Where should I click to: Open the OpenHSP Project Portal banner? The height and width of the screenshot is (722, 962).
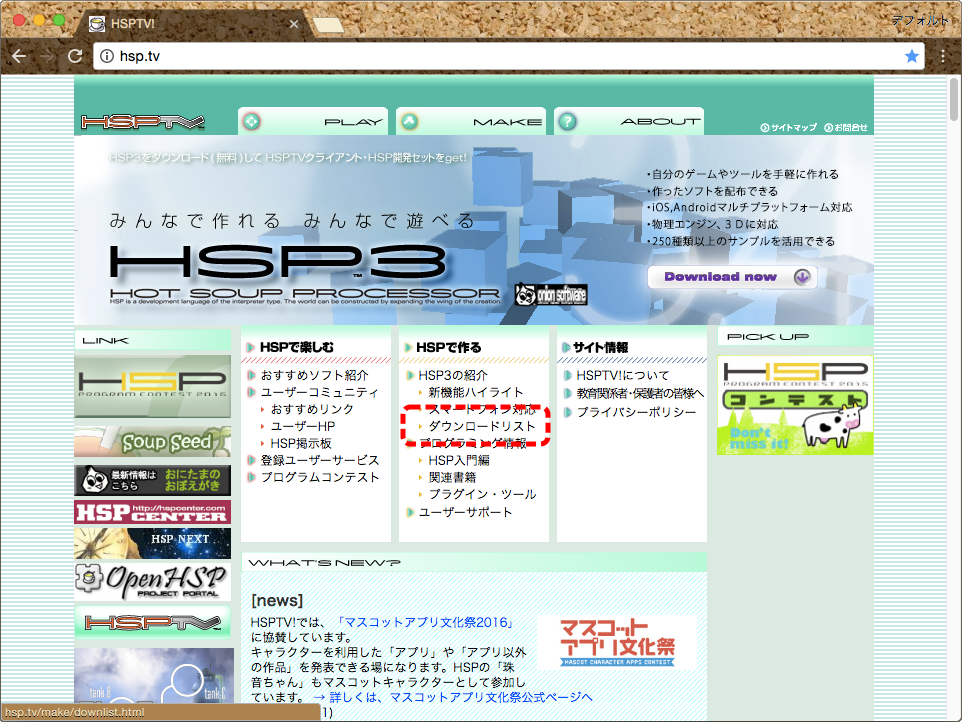point(153,581)
